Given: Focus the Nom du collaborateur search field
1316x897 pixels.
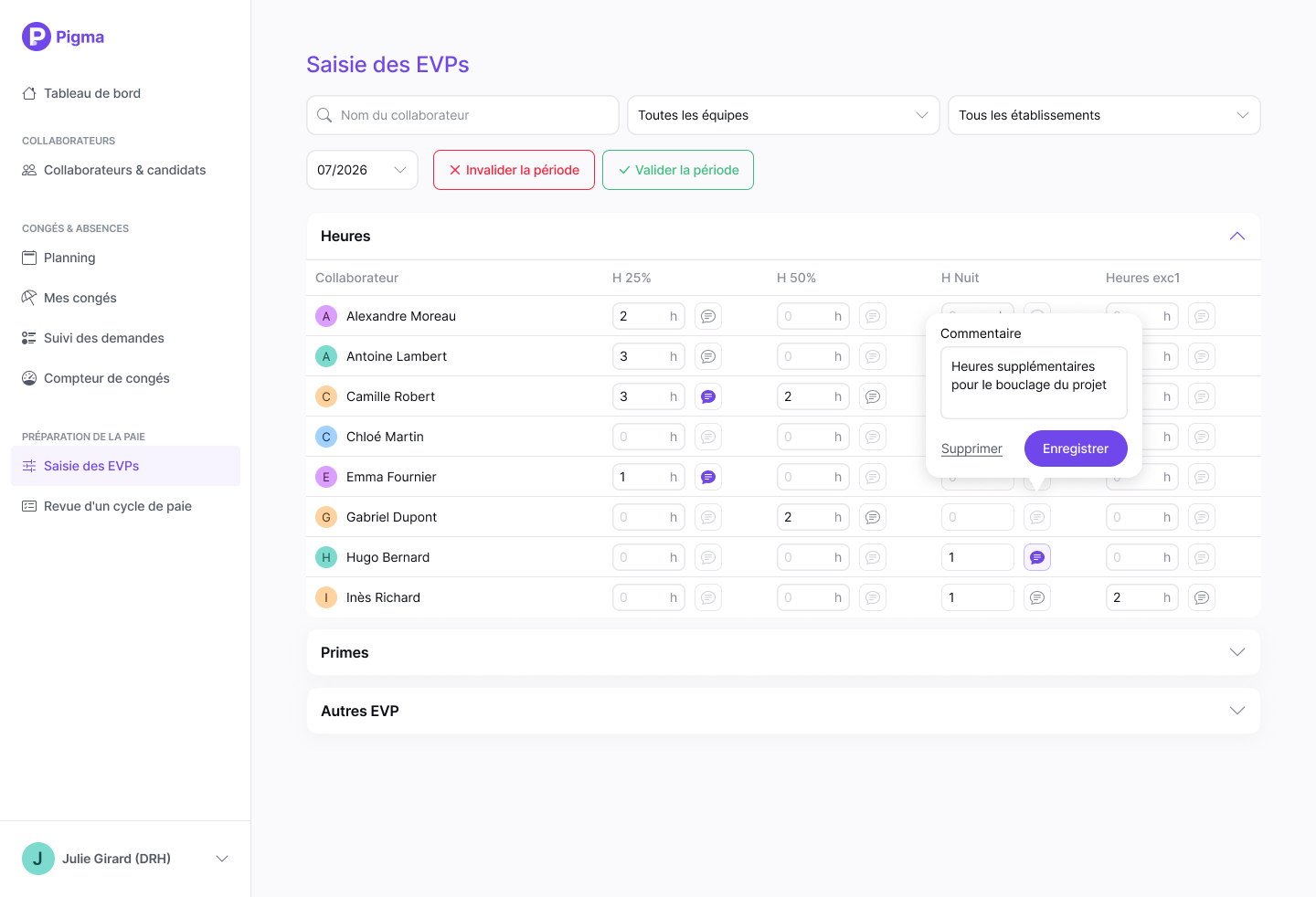Looking at the screenshot, I should tap(462, 115).
